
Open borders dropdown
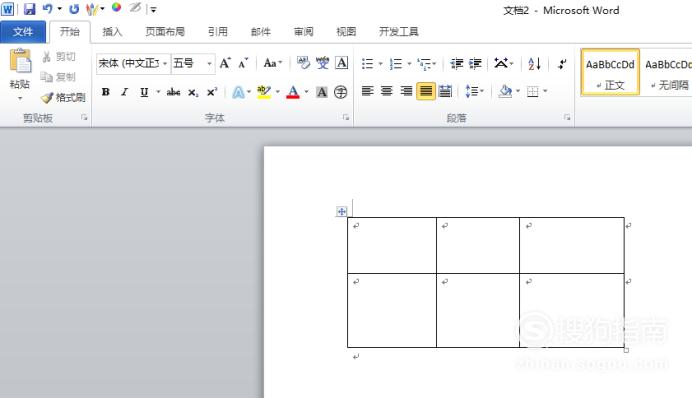click(x=545, y=91)
